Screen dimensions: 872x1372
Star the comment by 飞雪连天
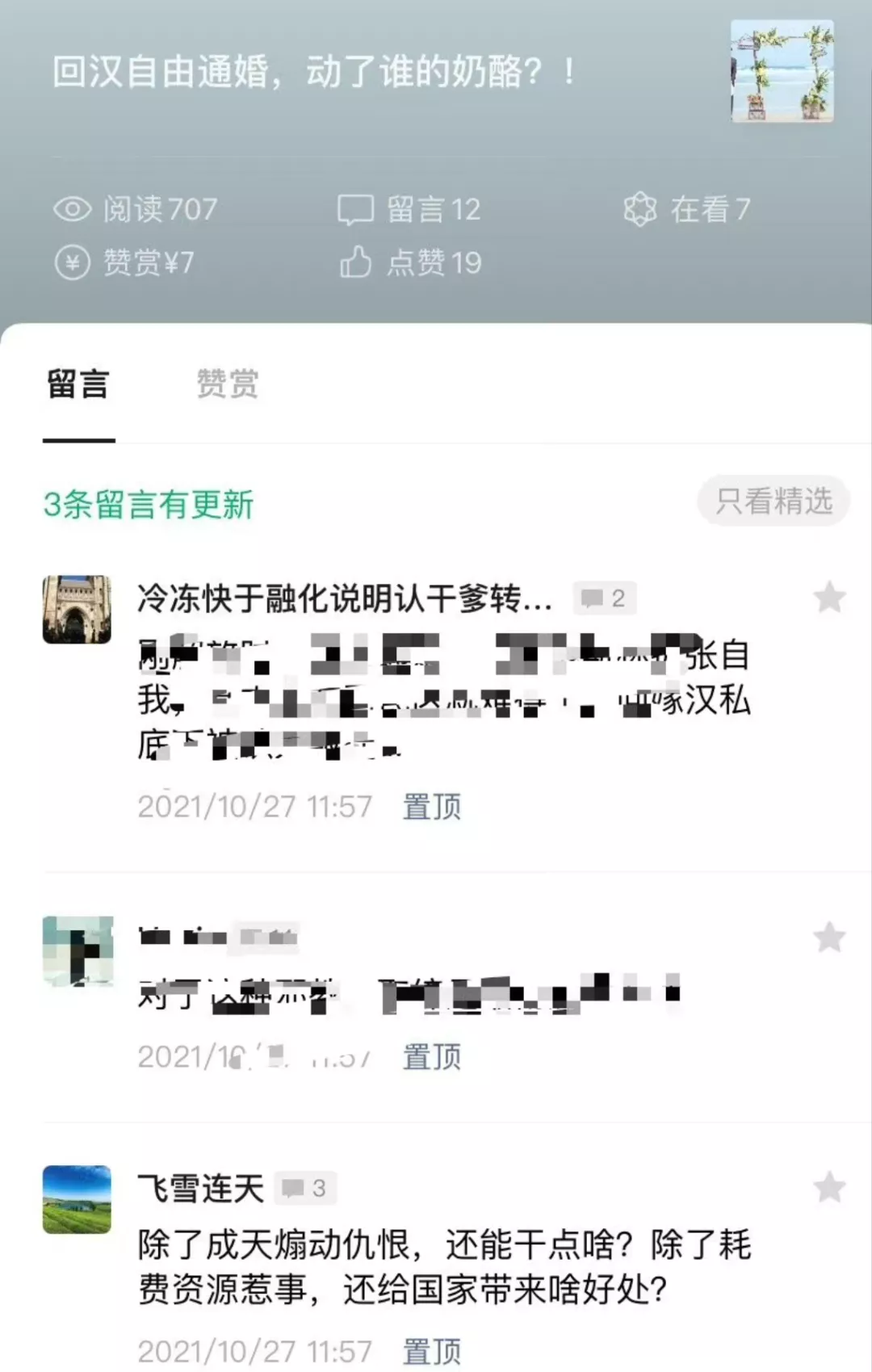pyautogui.click(x=829, y=1188)
